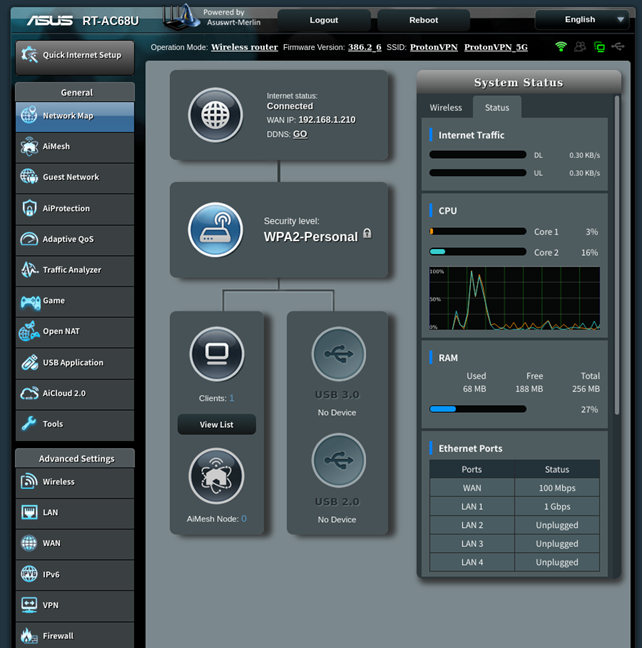The image size is (642, 648).
Task: Click the AiMesh Node count 0
Action: tap(244, 519)
